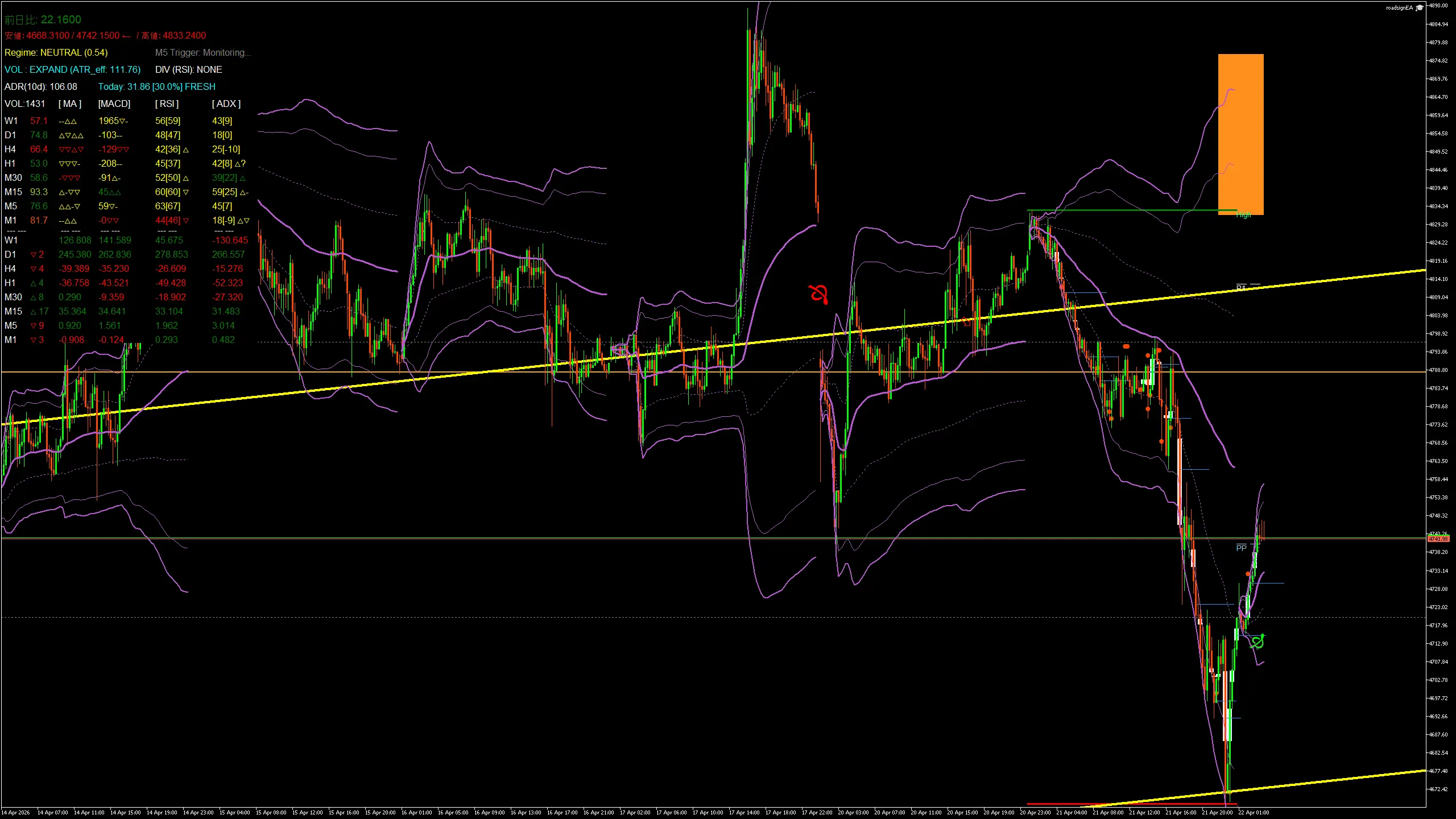Screen dimensions: 1456x819
Task: Click the PP pivot point label on the chart
Action: point(1241,548)
